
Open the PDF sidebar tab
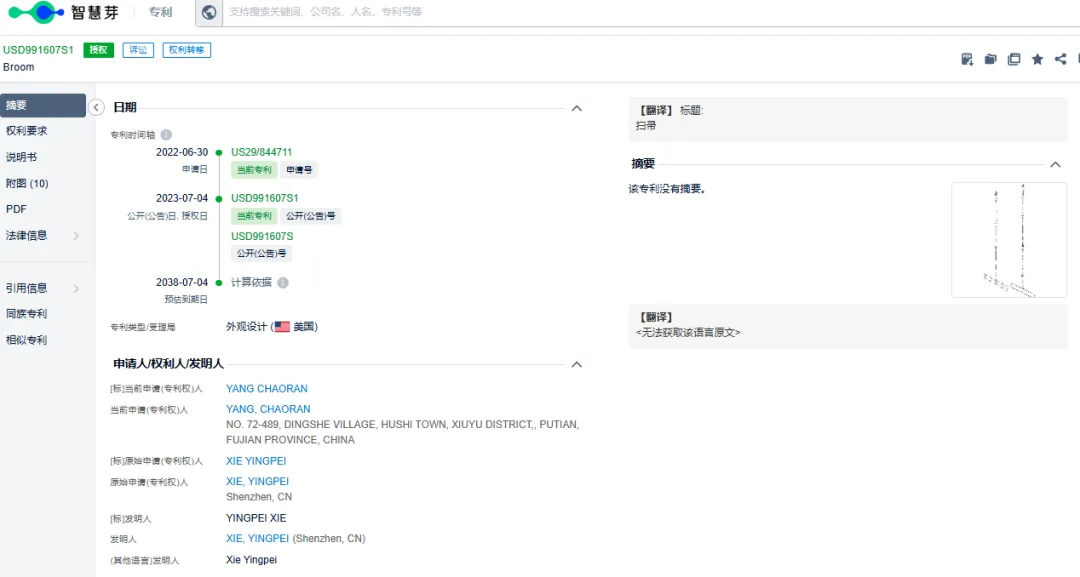pyautogui.click(x=16, y=209)
